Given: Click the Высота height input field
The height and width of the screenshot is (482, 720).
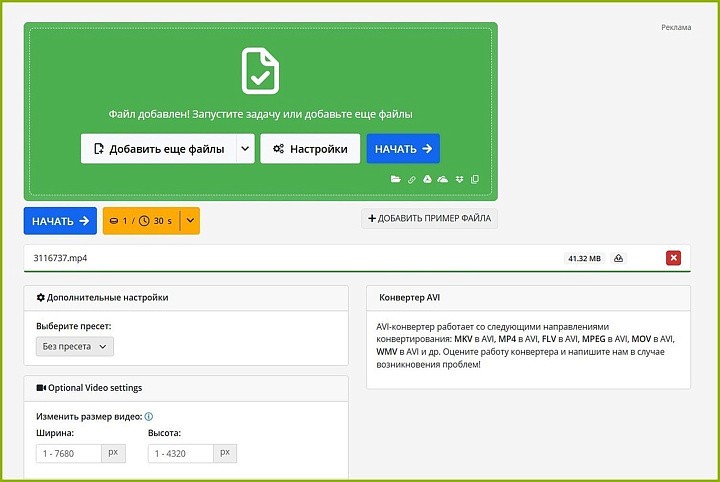Looking at the screenshot, I should pos(181,453).
